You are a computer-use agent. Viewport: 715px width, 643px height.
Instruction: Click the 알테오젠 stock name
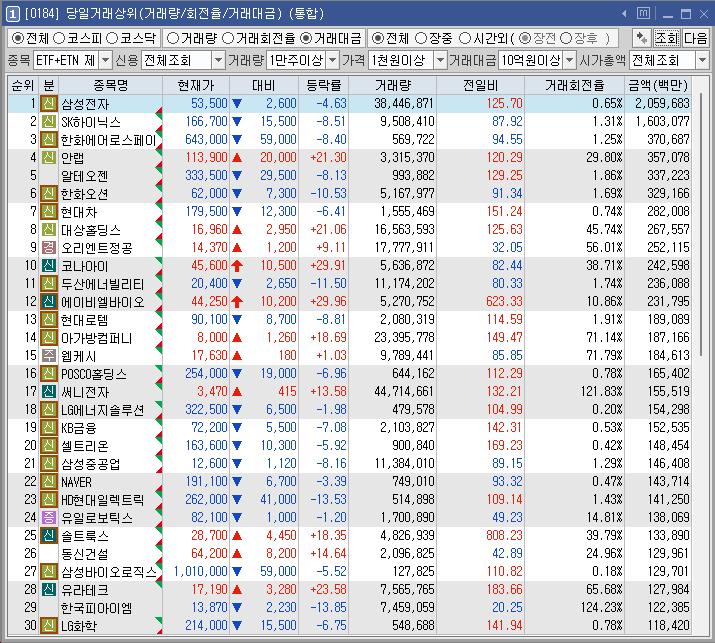click(x=85, y=176)
